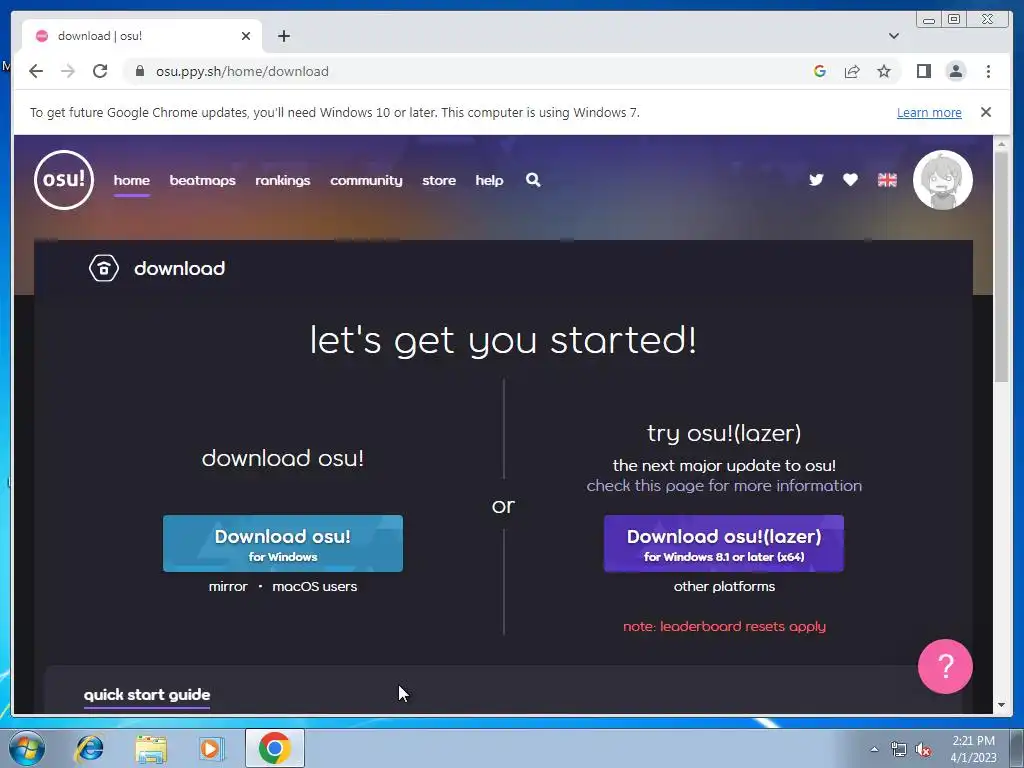Open Windows Media Player taskbar icon
Image resolution: width=1024 pixels, height=768 pixels.
click(x=210, y=748)
